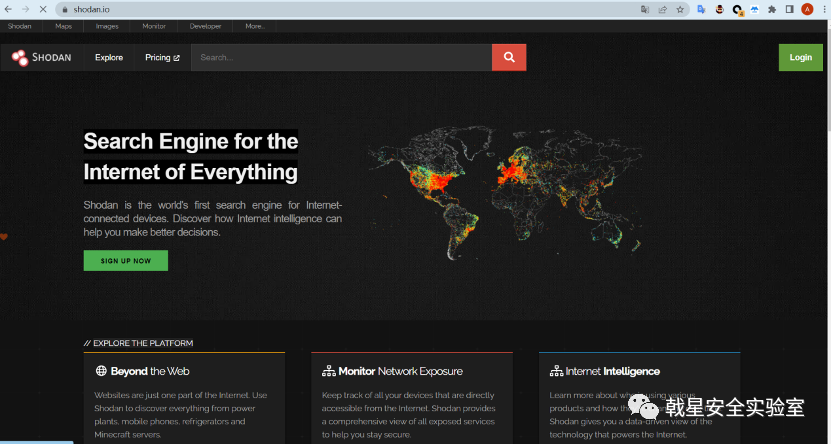Open the Extensions puzzle piece menu

(x=772, y=10)
